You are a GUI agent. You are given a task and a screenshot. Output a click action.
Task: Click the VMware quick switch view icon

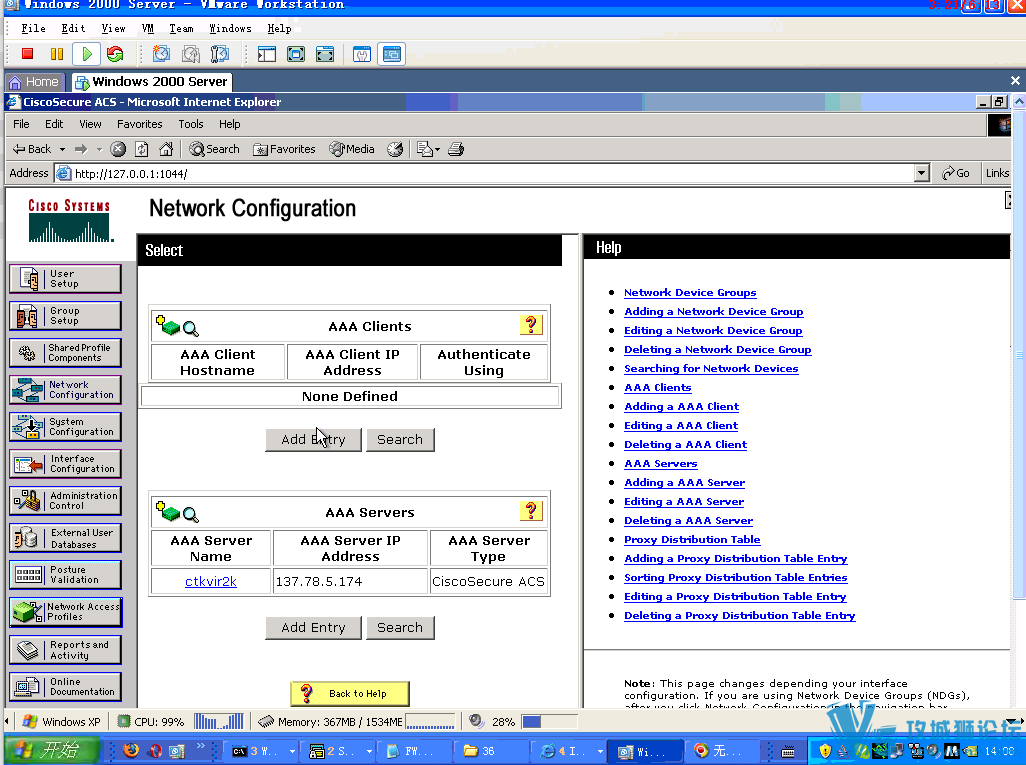point(325,54)
